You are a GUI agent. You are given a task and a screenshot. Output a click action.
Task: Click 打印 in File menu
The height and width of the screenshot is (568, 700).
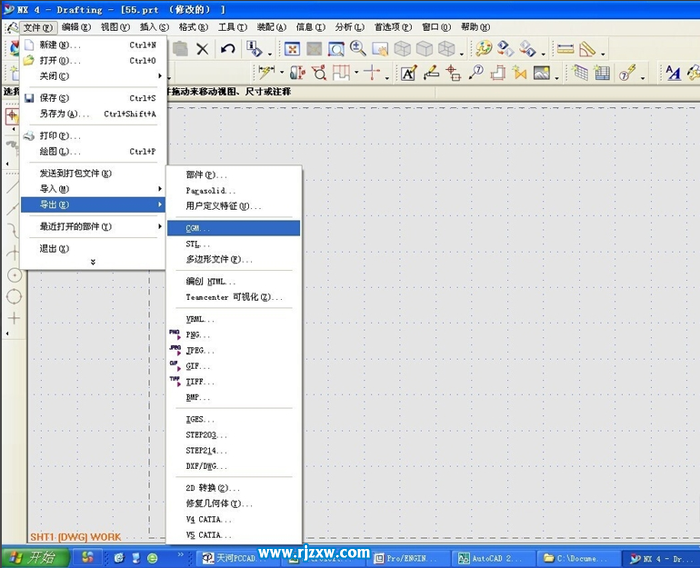click(93, 135)
